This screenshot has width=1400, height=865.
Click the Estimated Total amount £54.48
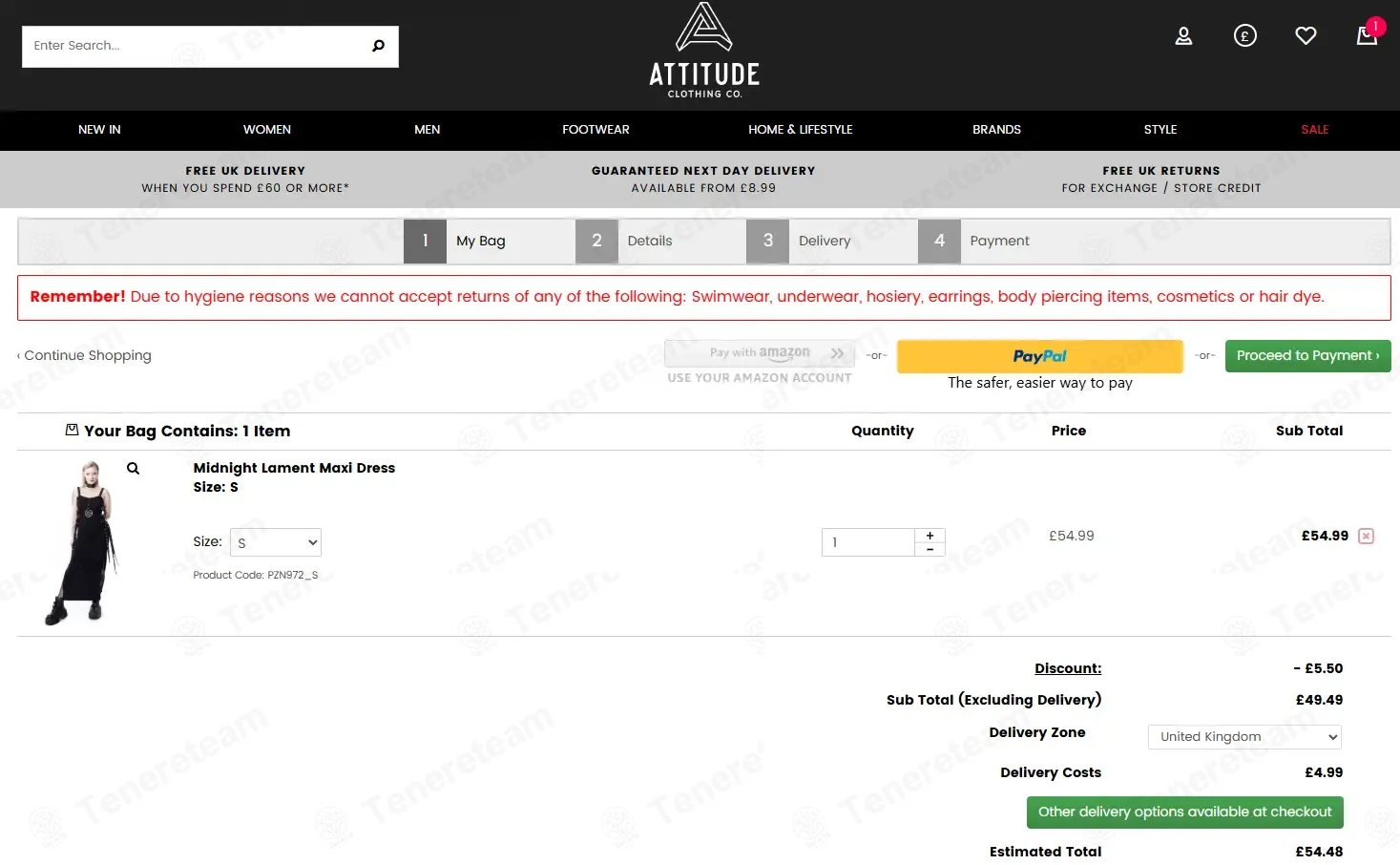(1319, 852)
